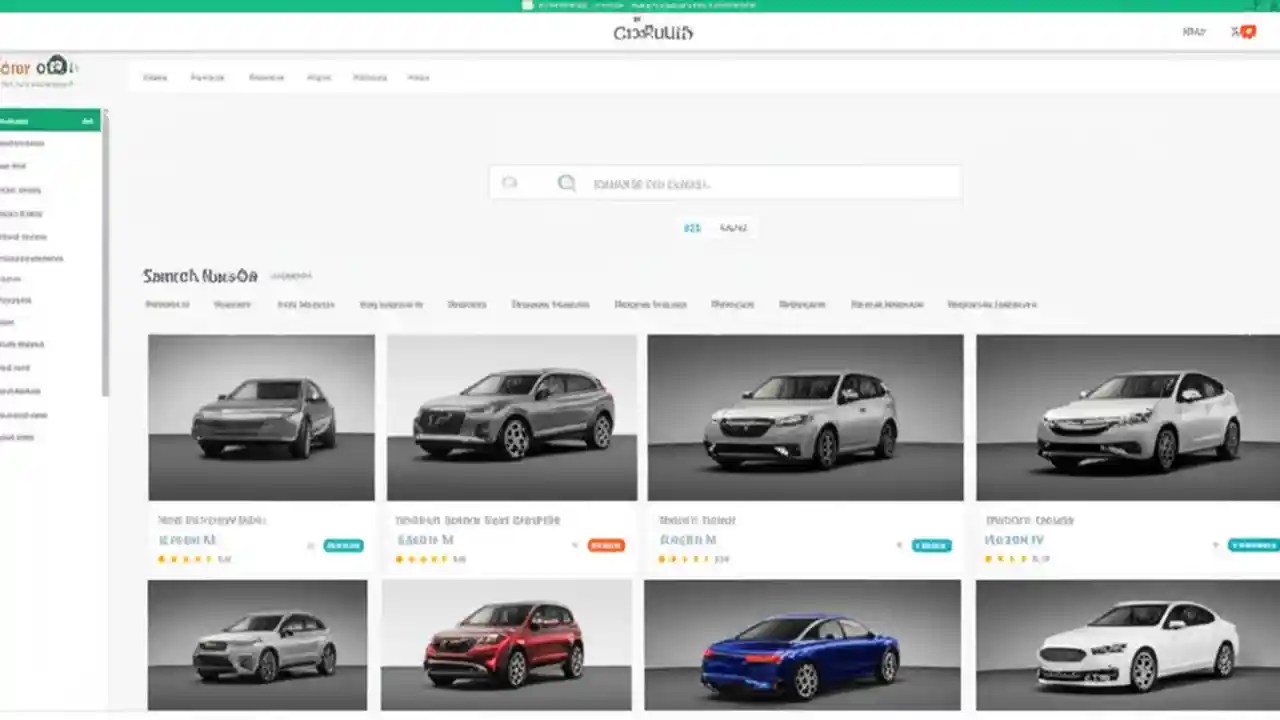Open the rightmost filter dropdown above the car grid
The height and width of the screenshot is (720, 1280).
[x=993, y=304]
